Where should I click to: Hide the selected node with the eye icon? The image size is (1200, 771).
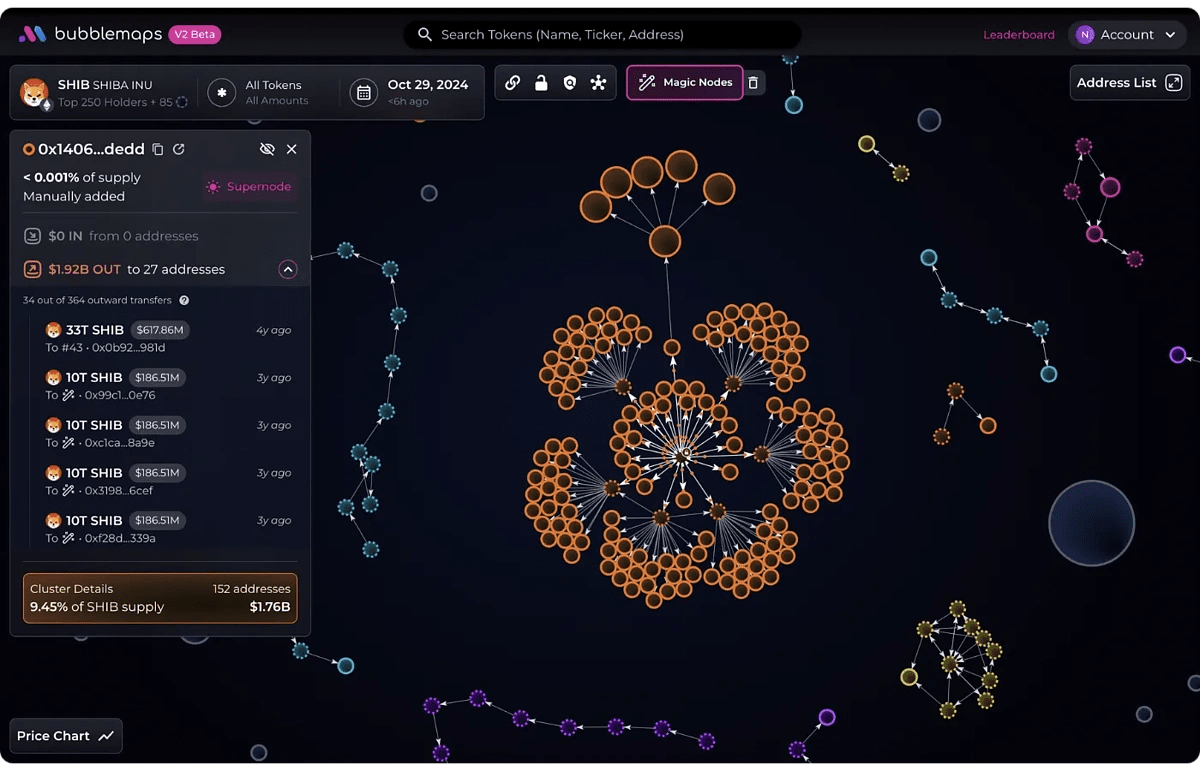[267, 148]
